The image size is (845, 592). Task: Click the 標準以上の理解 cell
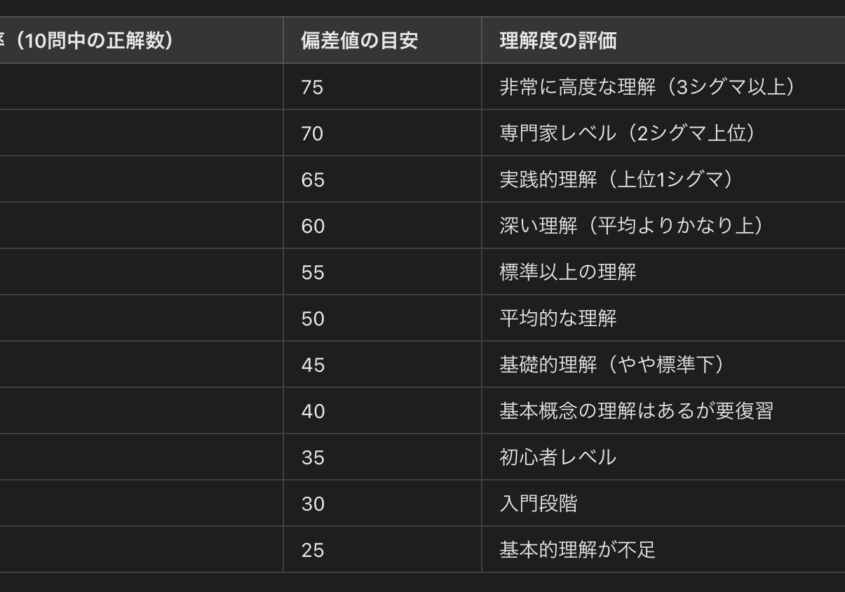567,272
